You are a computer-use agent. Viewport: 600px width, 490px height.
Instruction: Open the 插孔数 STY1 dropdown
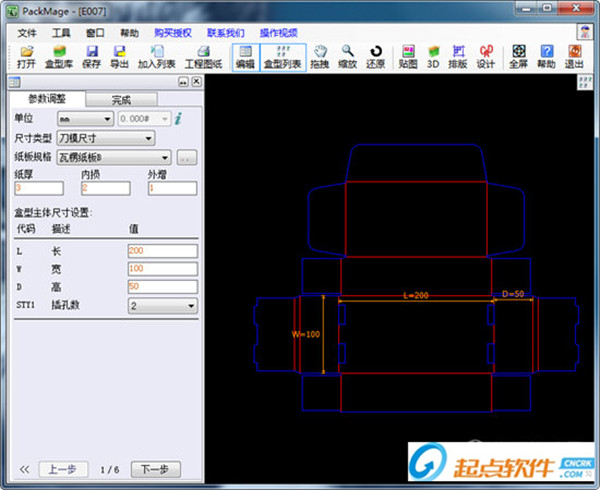point(162,305)
